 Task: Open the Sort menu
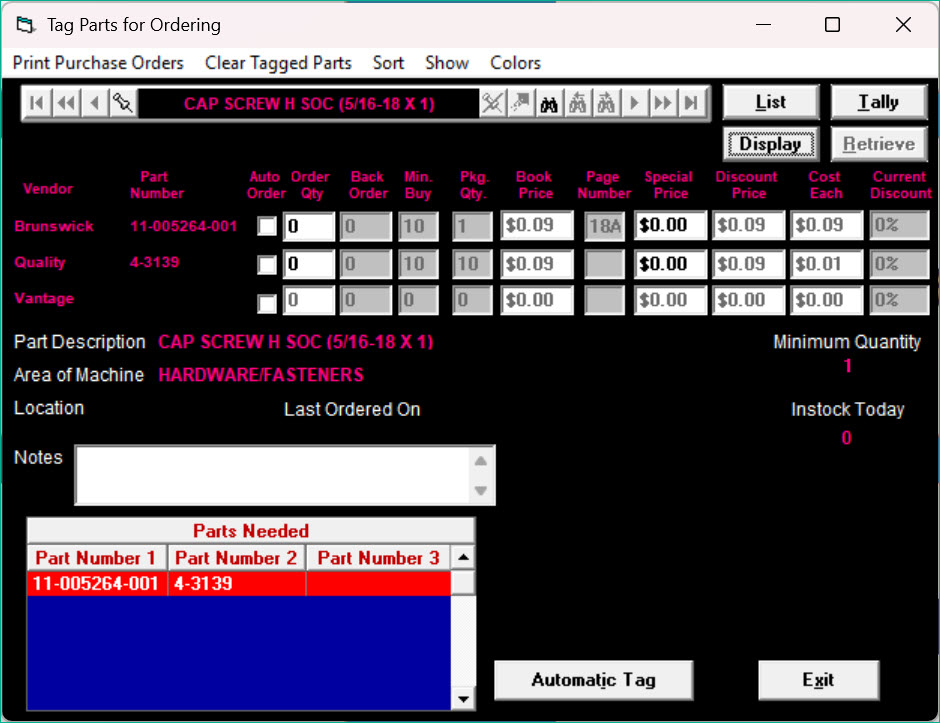click(388, 63)
